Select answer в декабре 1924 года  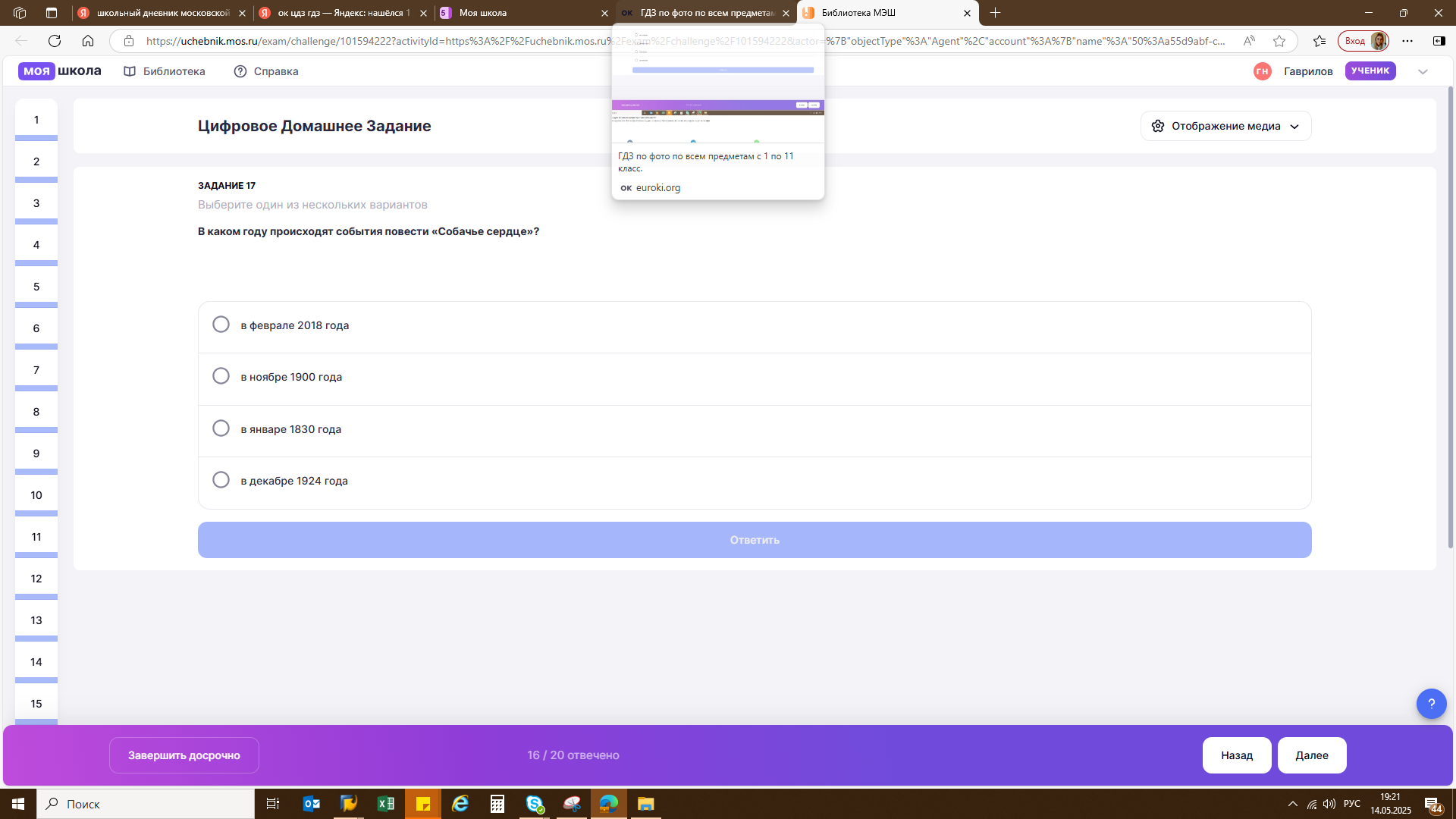(755, 481)
